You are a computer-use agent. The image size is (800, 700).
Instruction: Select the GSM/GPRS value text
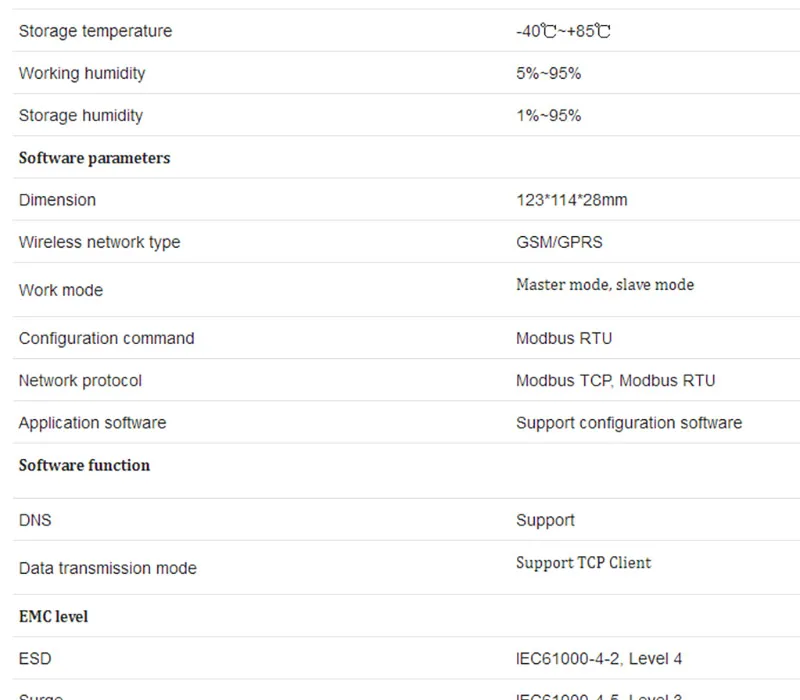click(x=559, y=242)
